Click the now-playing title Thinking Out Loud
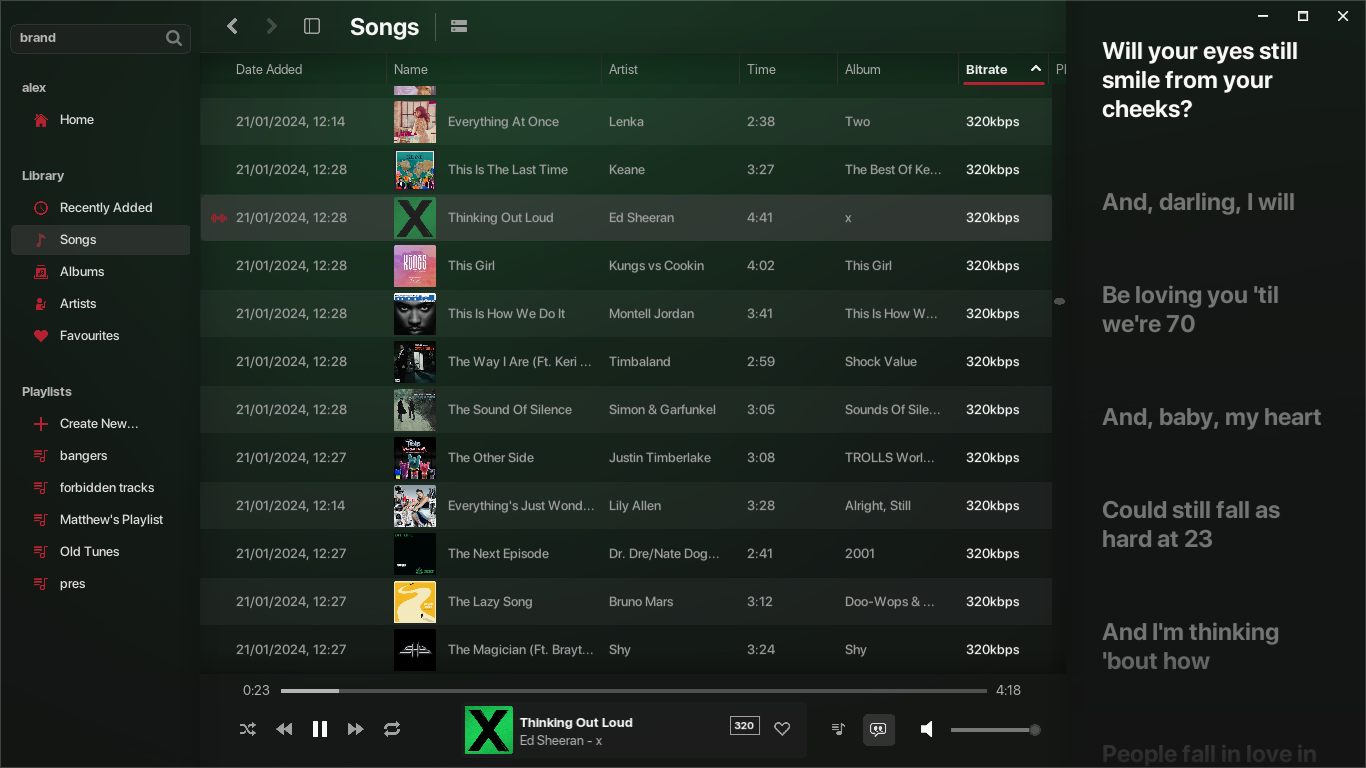 coord(576,722)
